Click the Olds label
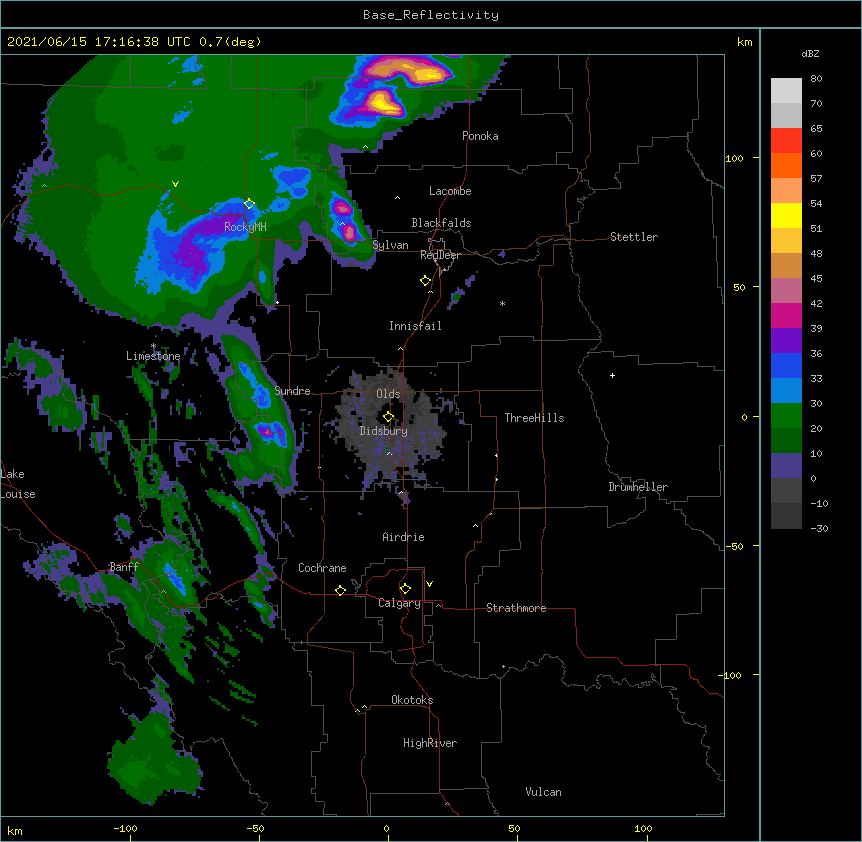The height and width of the screenshot is (842, 862). [x=388, y=394]
